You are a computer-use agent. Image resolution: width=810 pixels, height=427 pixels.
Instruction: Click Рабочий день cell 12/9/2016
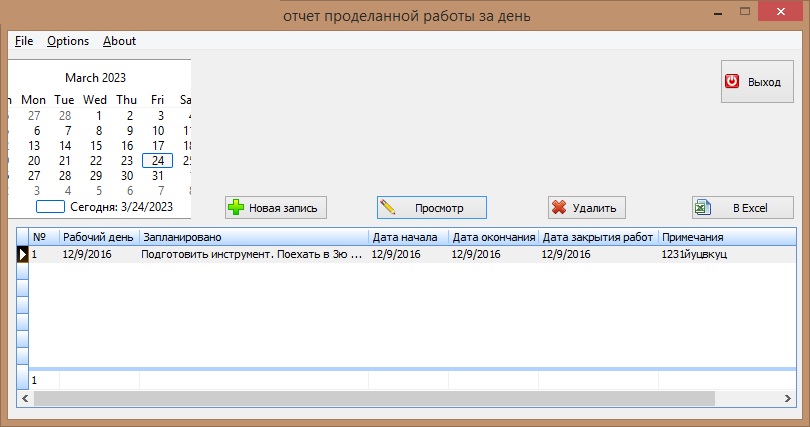[x=99, y=254]
